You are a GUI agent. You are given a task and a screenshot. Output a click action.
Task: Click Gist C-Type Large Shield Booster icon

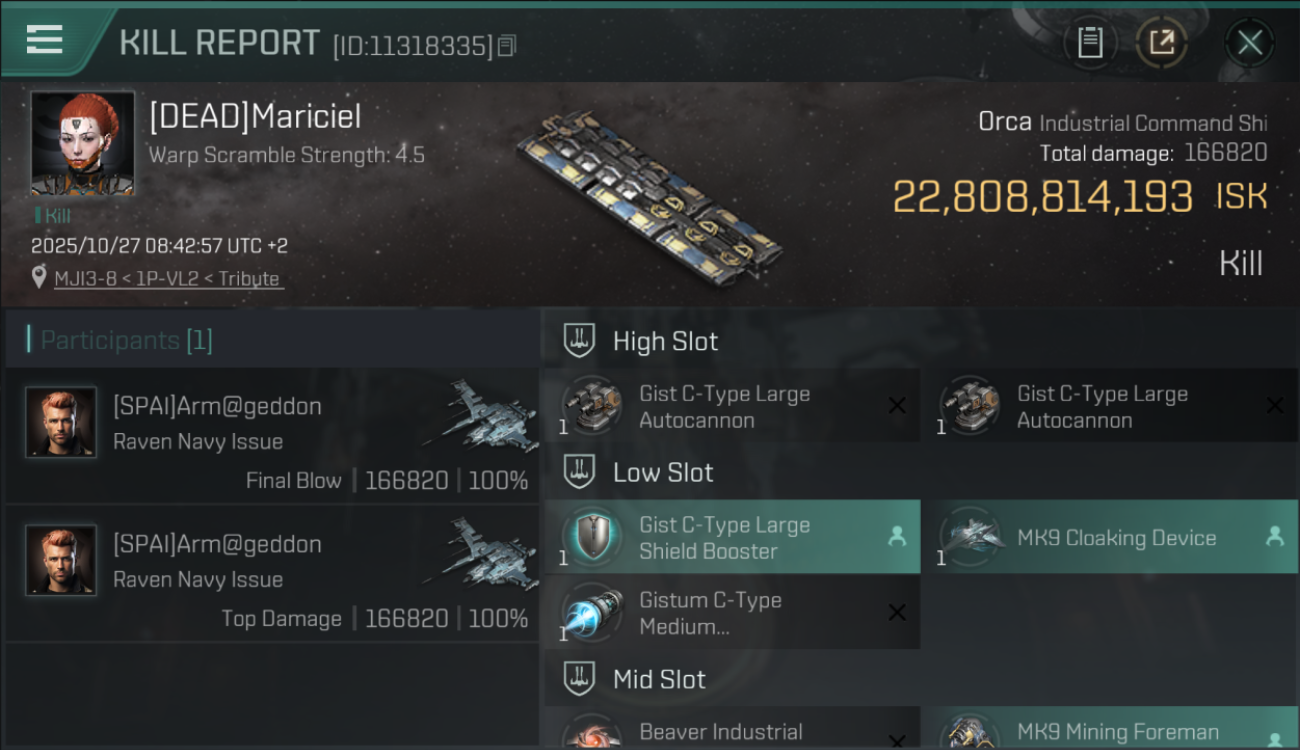click(591, 537)
